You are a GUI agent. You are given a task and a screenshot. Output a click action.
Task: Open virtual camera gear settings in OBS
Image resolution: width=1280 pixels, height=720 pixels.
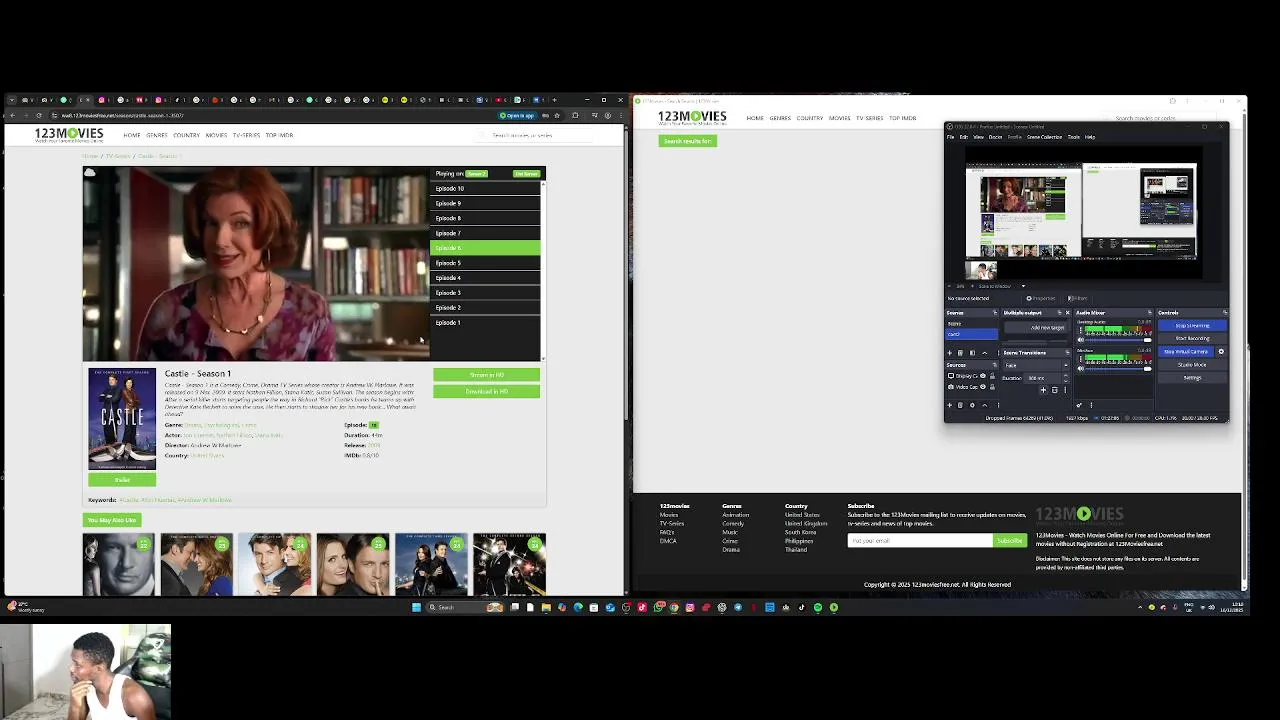(x=1221, y=351)
